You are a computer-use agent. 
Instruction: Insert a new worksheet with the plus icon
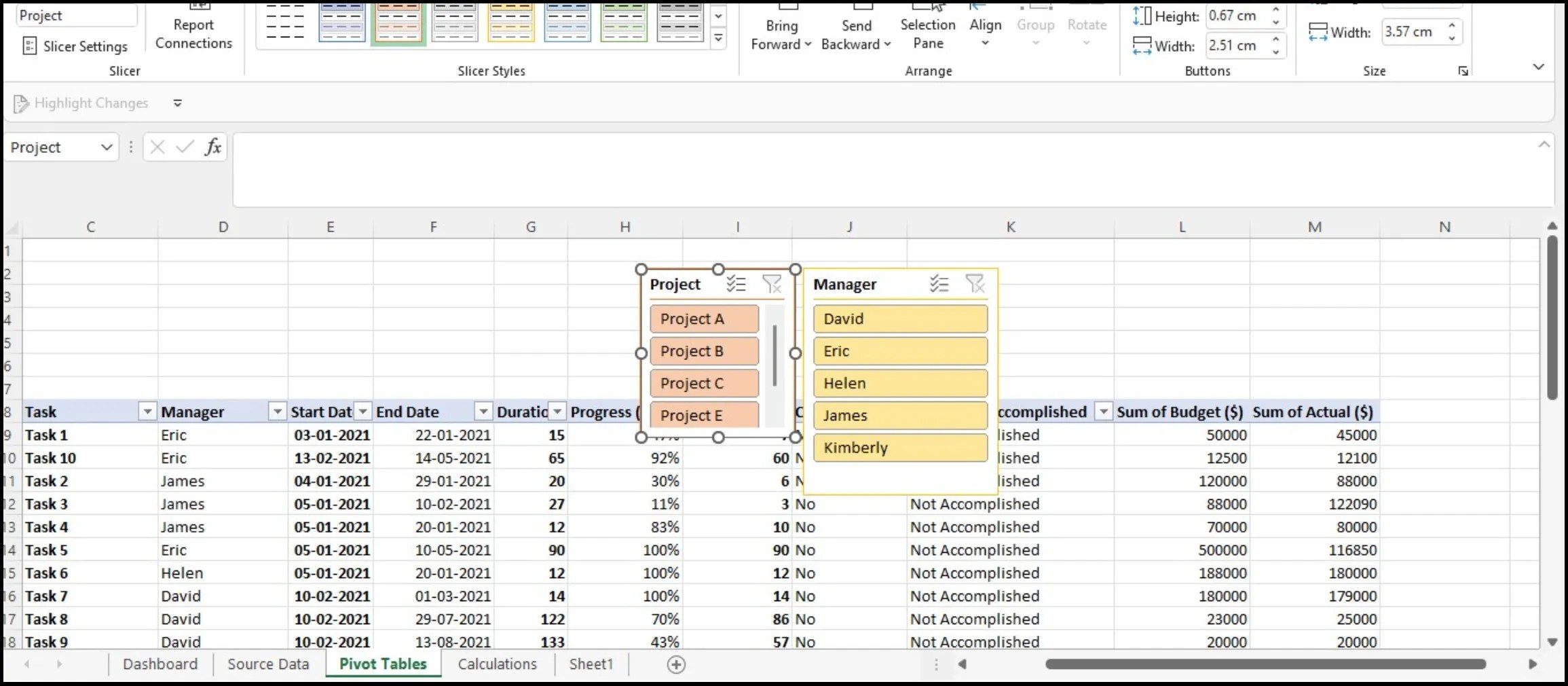[x=676, y=664]
